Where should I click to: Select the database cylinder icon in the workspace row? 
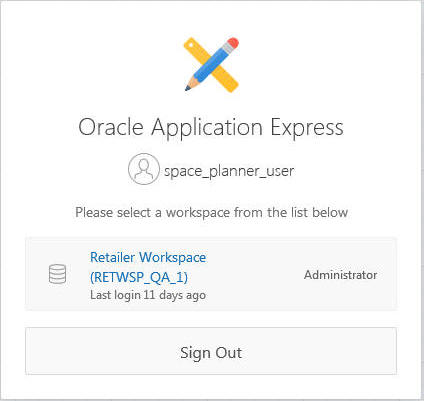pyautogui.click(x=57, y=274)
